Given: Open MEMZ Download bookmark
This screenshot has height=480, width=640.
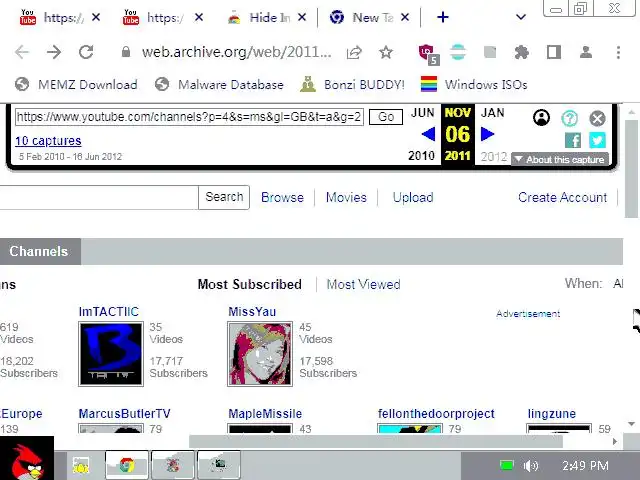Looking at the screenshot, I should (x=76, y=84).
